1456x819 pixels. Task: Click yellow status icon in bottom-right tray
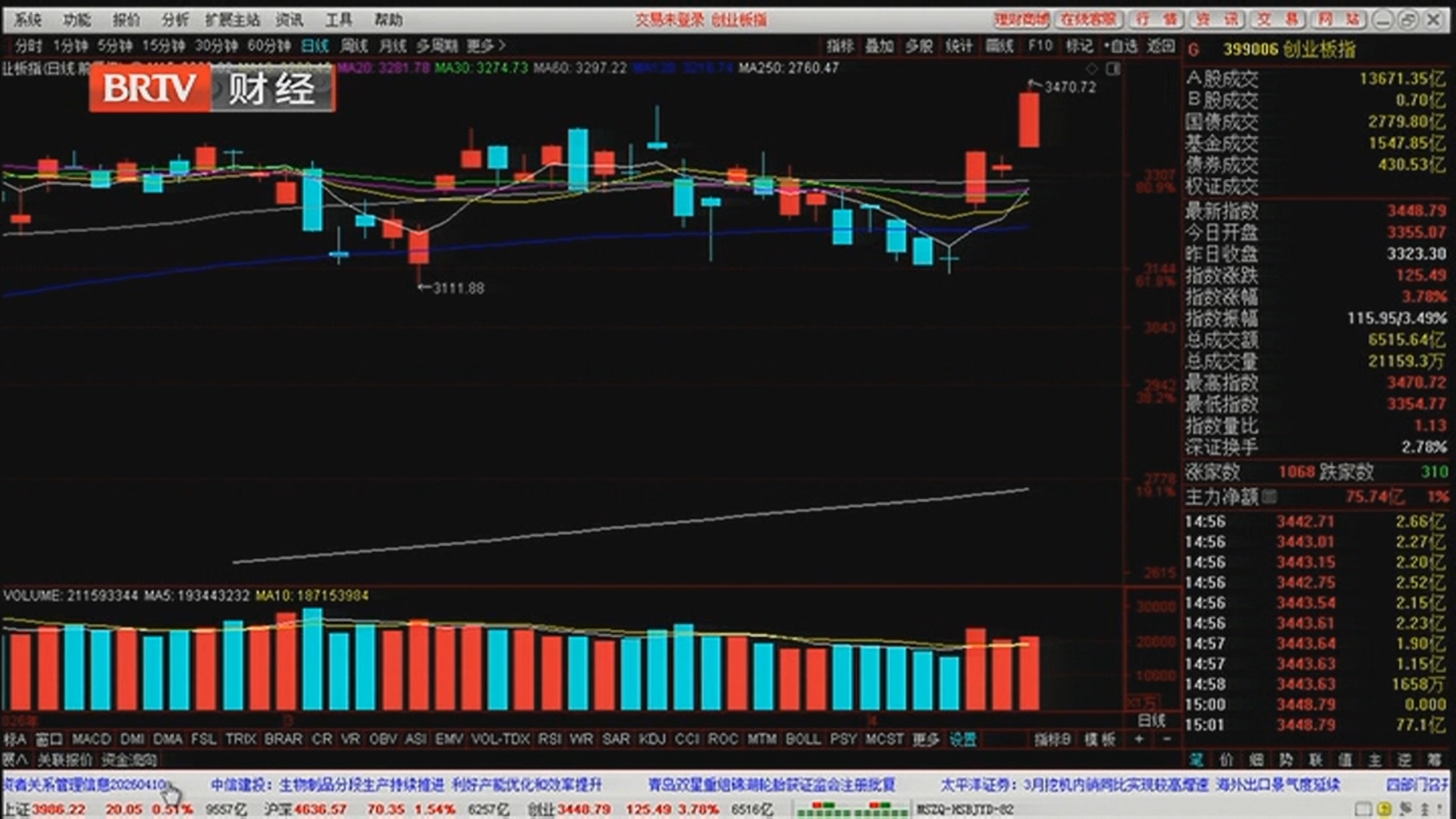click(x=1384, y=809)
